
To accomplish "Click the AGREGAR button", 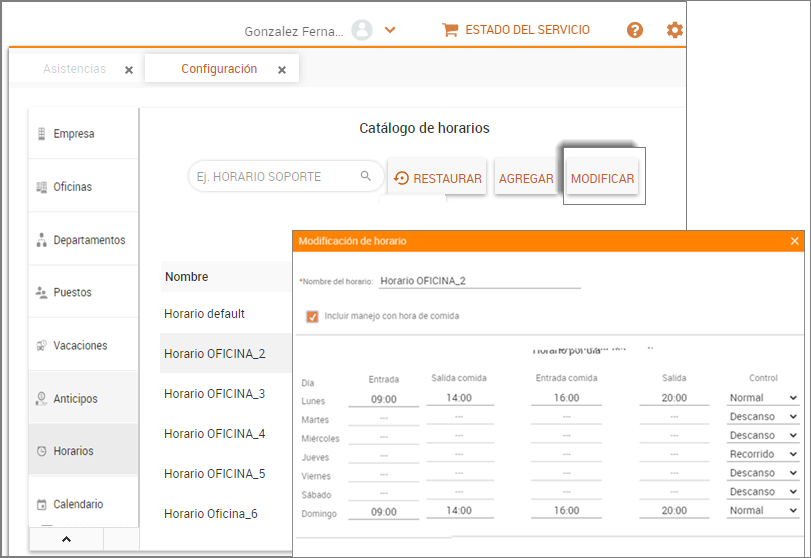I will 526,178.
